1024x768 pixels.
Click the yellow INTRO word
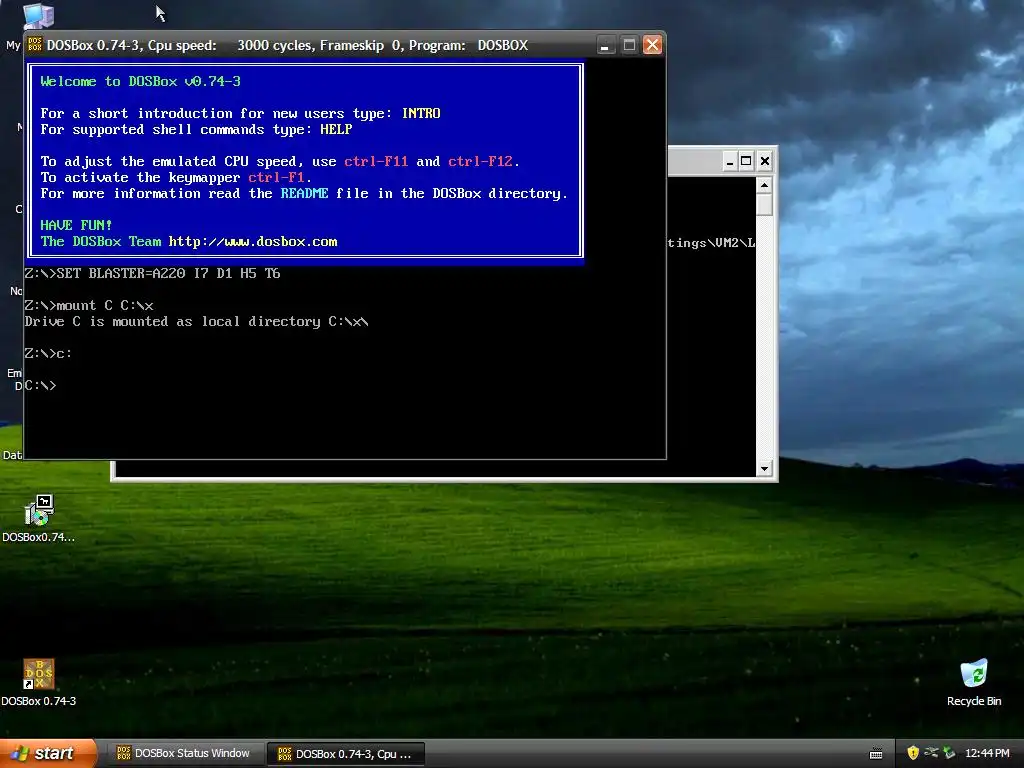click(x=421, y=114)
